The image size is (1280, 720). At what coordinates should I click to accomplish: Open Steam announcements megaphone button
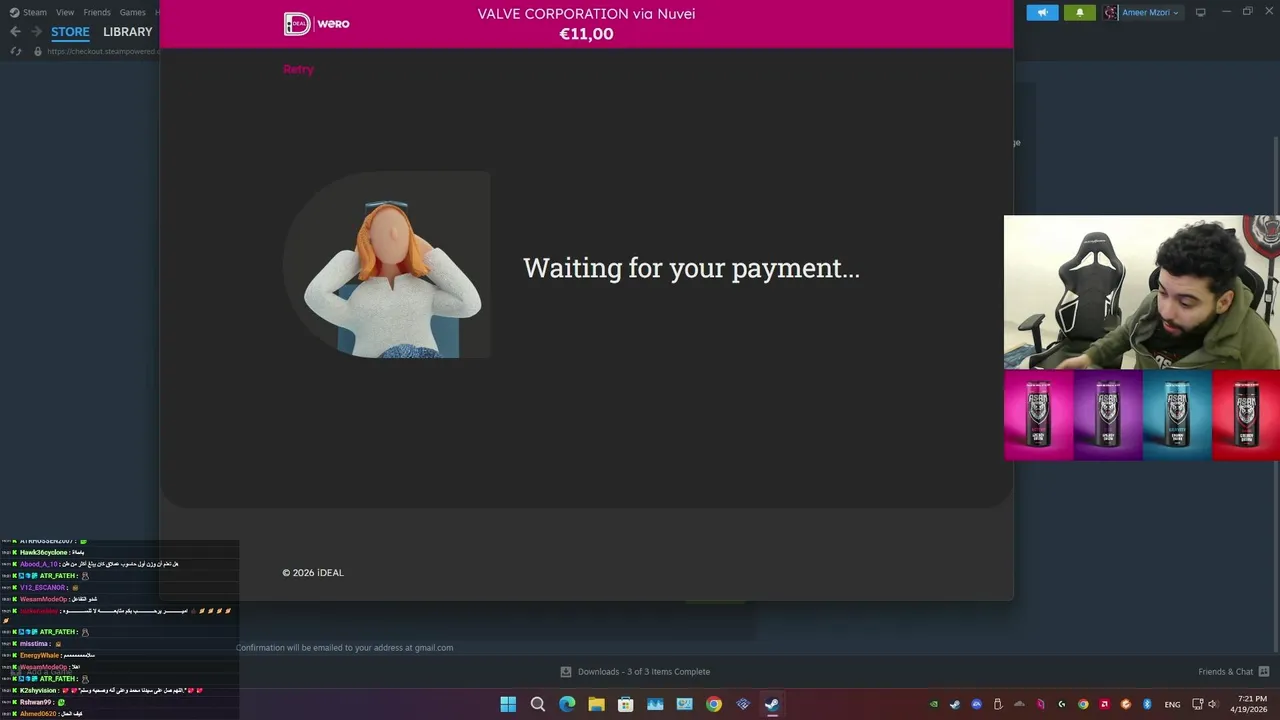click(1042, 12)
